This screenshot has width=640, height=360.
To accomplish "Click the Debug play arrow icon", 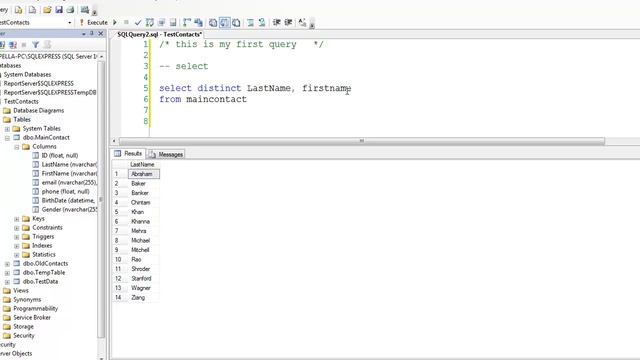I will [x=115, y=22].
